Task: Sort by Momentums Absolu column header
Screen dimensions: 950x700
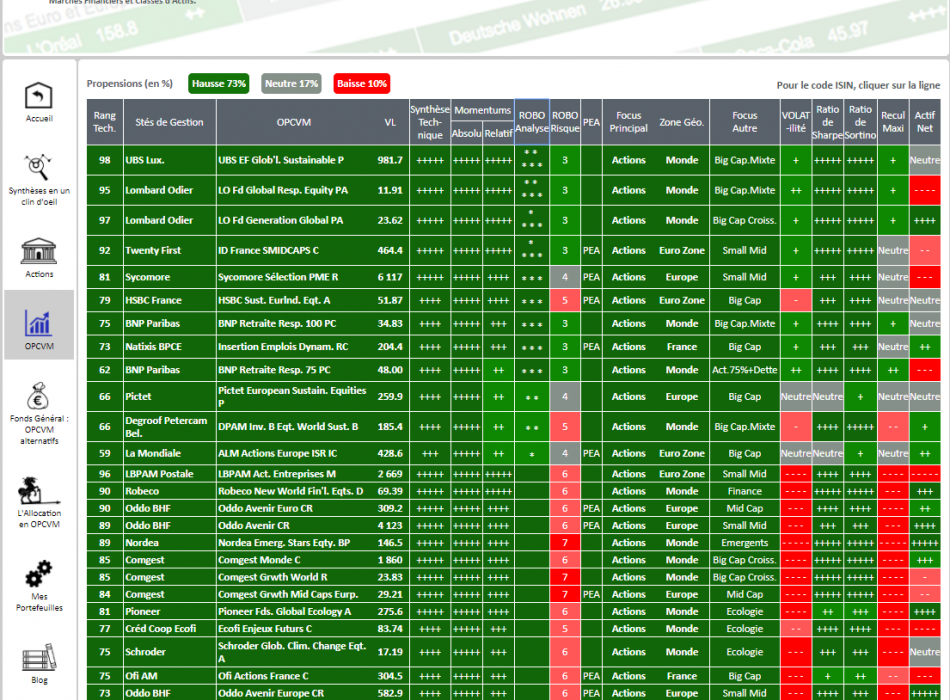Action: pyautogui.click(x=467, y=133)
